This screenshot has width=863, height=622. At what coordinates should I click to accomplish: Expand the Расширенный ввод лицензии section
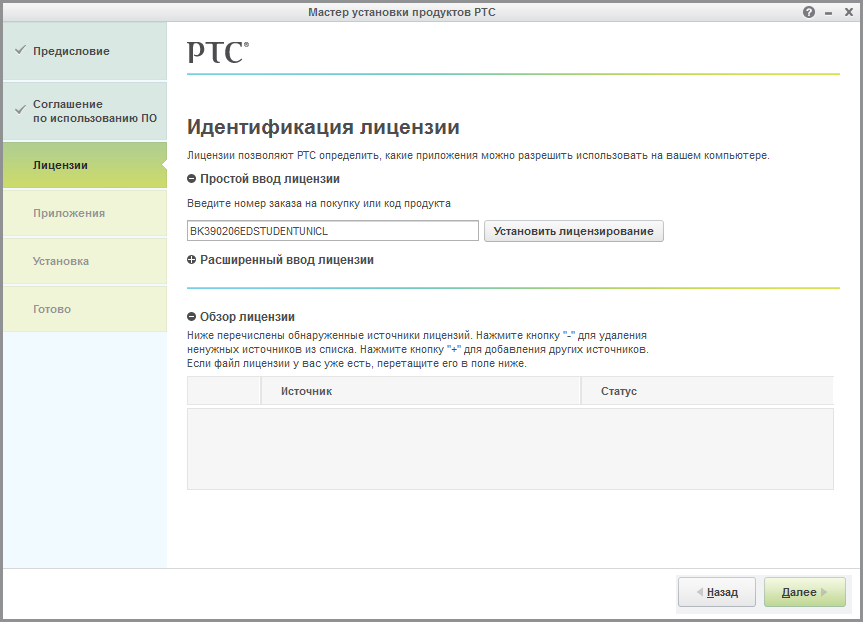click(192, 260)
